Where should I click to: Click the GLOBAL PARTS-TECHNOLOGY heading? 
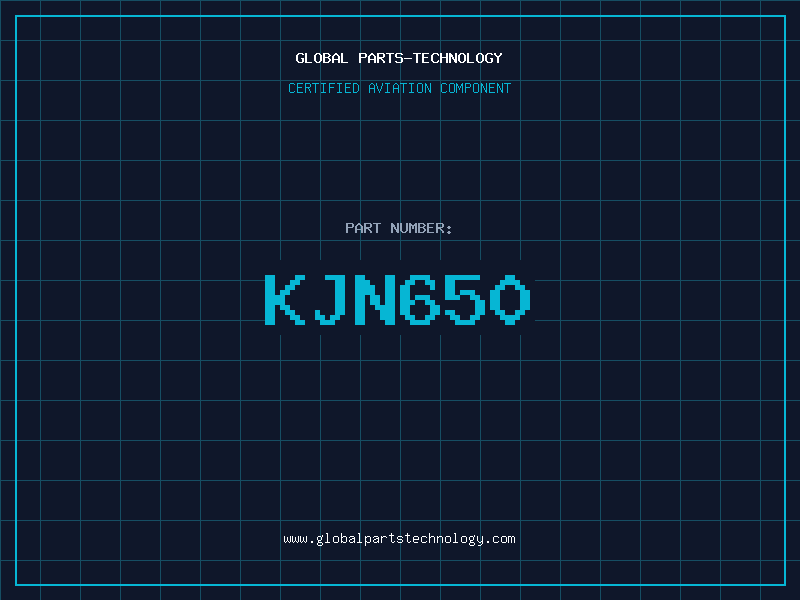click(399, 58)
